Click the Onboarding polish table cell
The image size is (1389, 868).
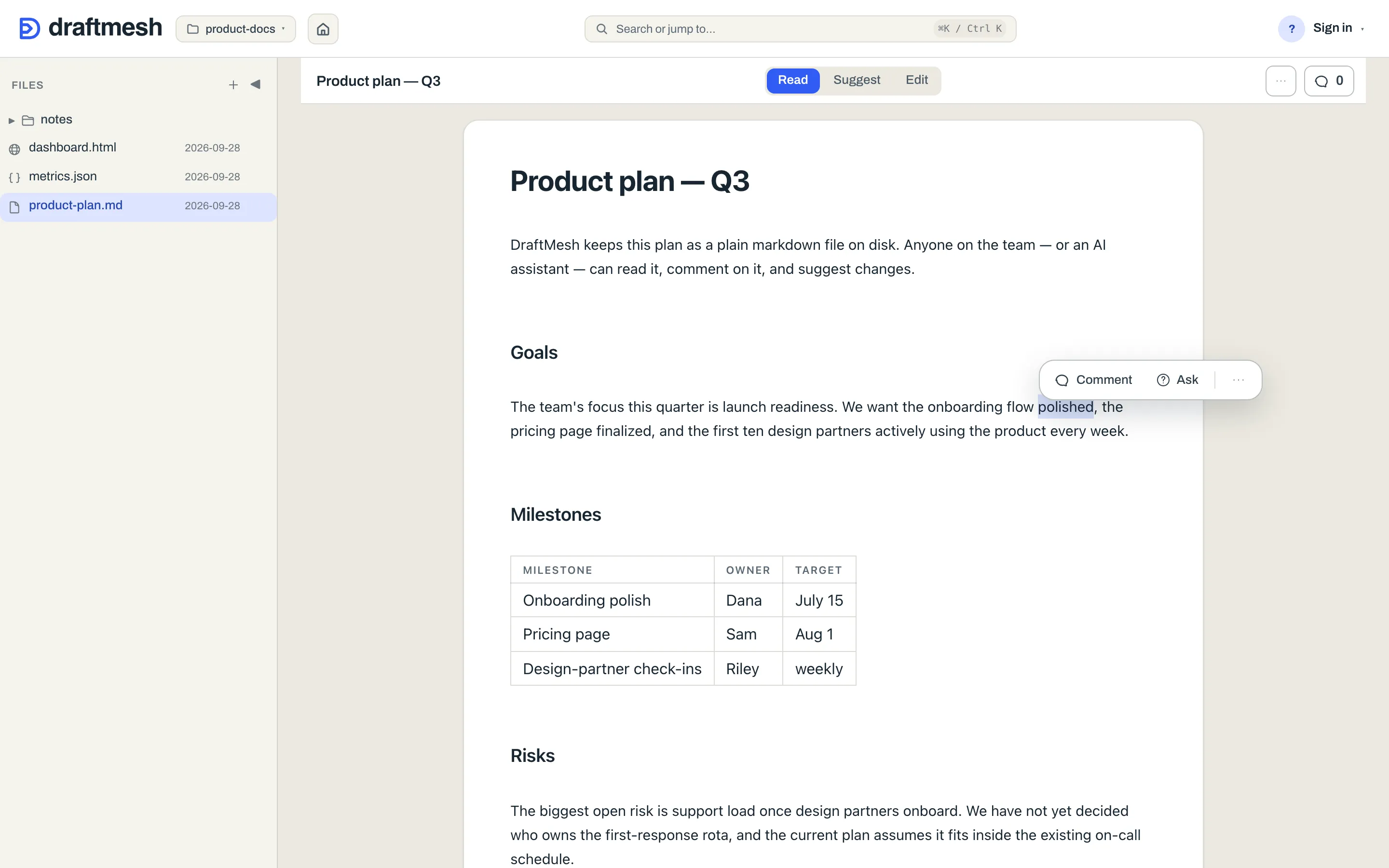[612, 600]
